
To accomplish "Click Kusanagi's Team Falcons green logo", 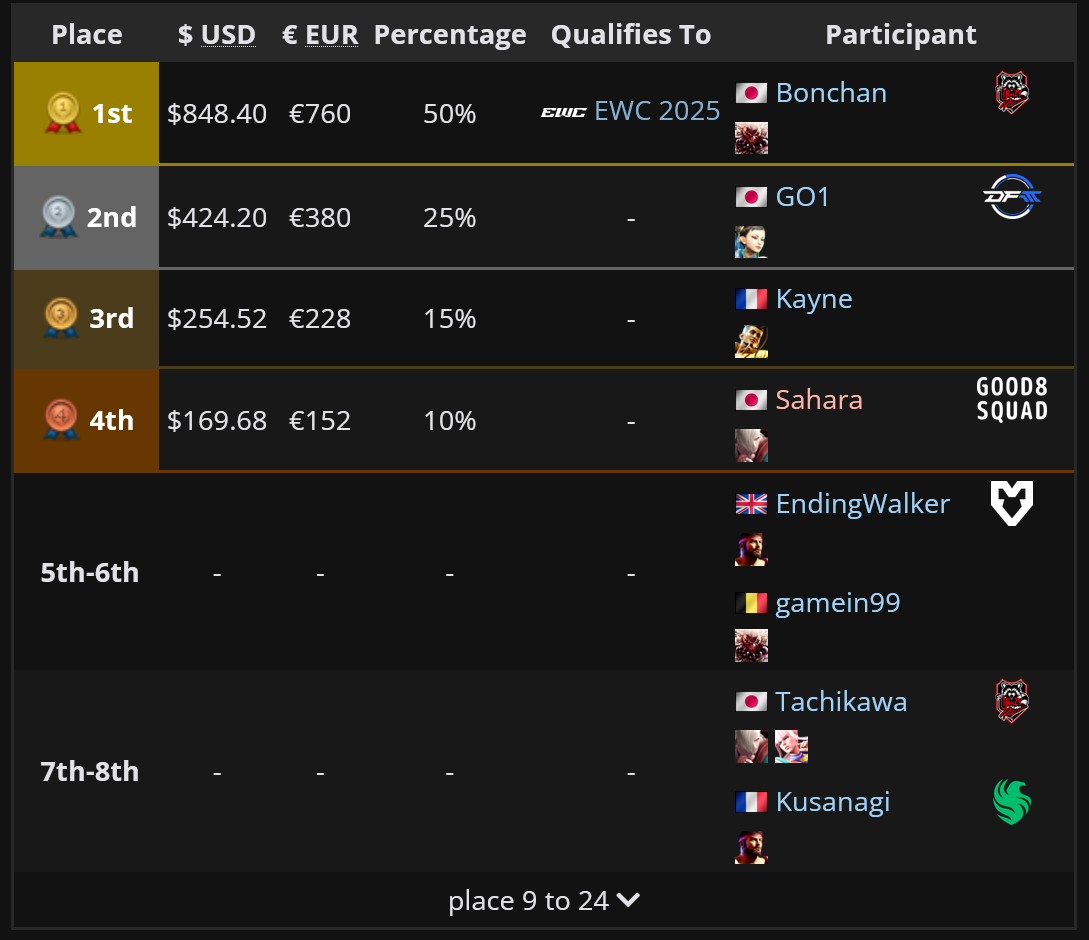I will [1012, 802].
